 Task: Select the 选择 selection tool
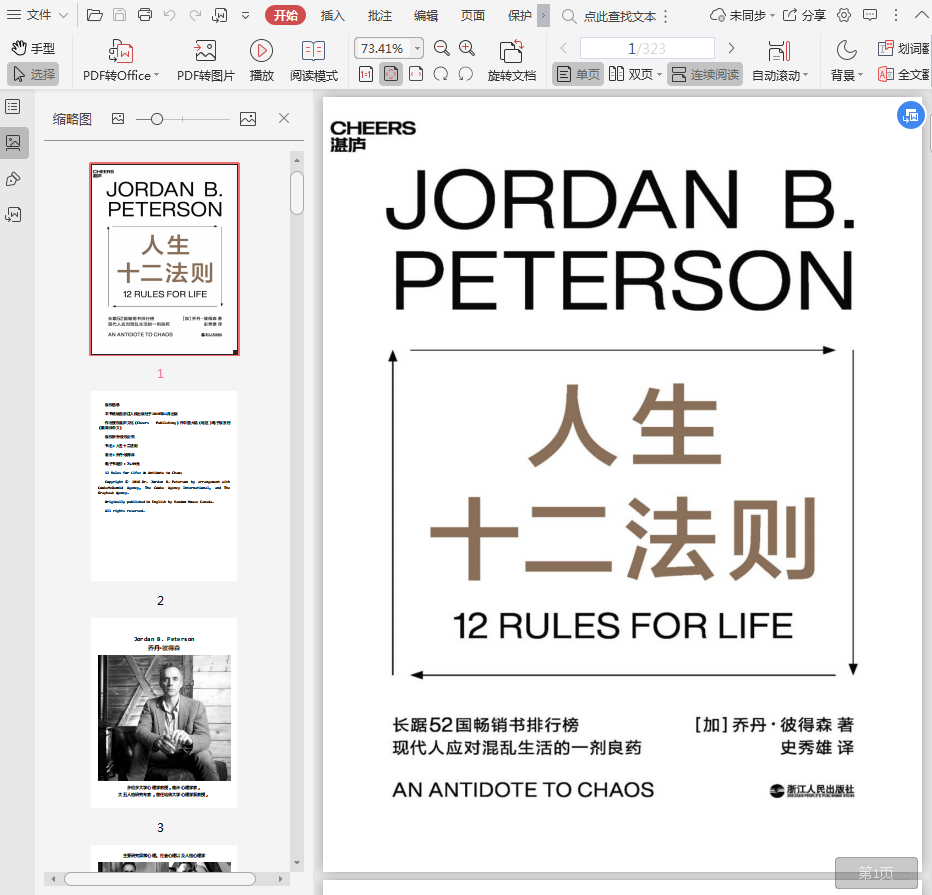click(33, 74)
